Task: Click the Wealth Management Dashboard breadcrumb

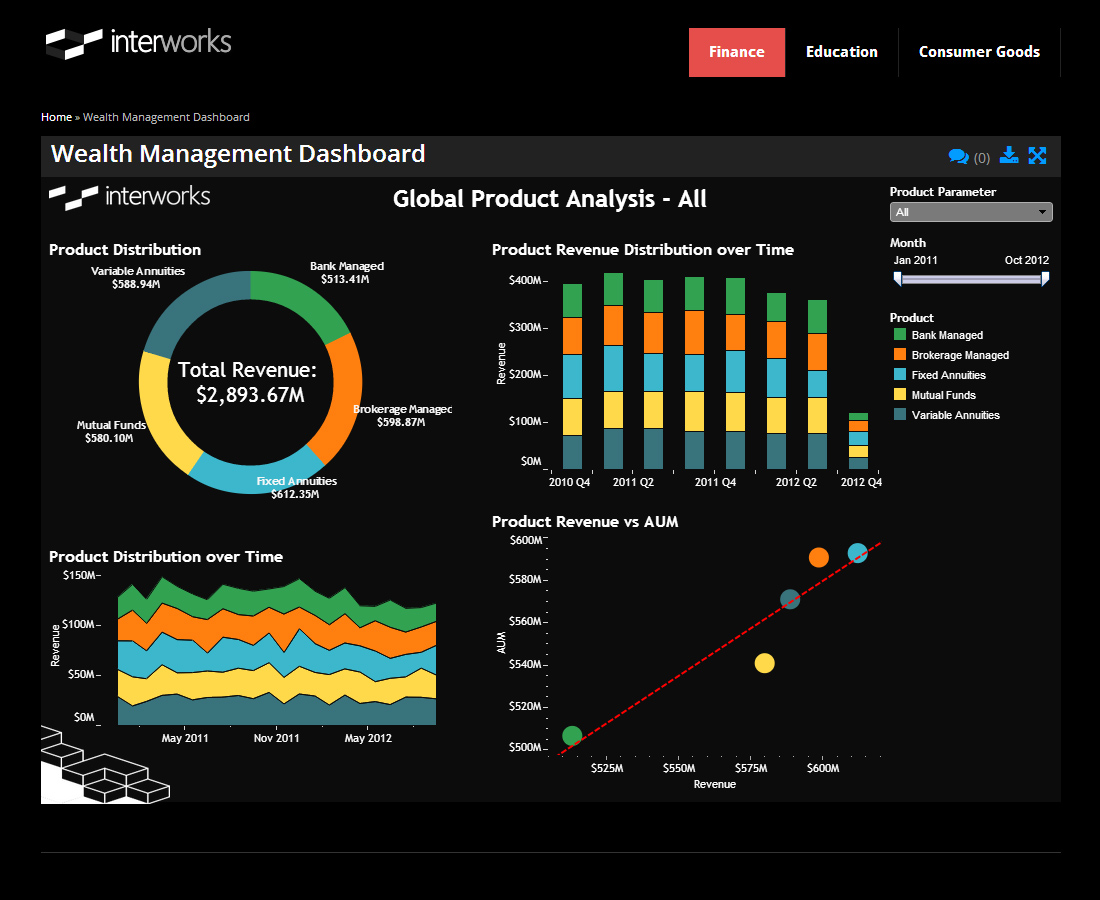Action: [166, 117]
